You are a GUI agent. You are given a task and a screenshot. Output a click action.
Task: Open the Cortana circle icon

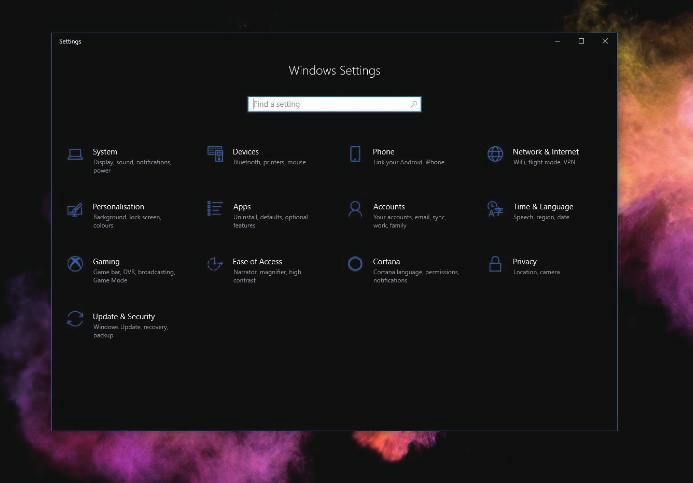(x=355, y=264)
